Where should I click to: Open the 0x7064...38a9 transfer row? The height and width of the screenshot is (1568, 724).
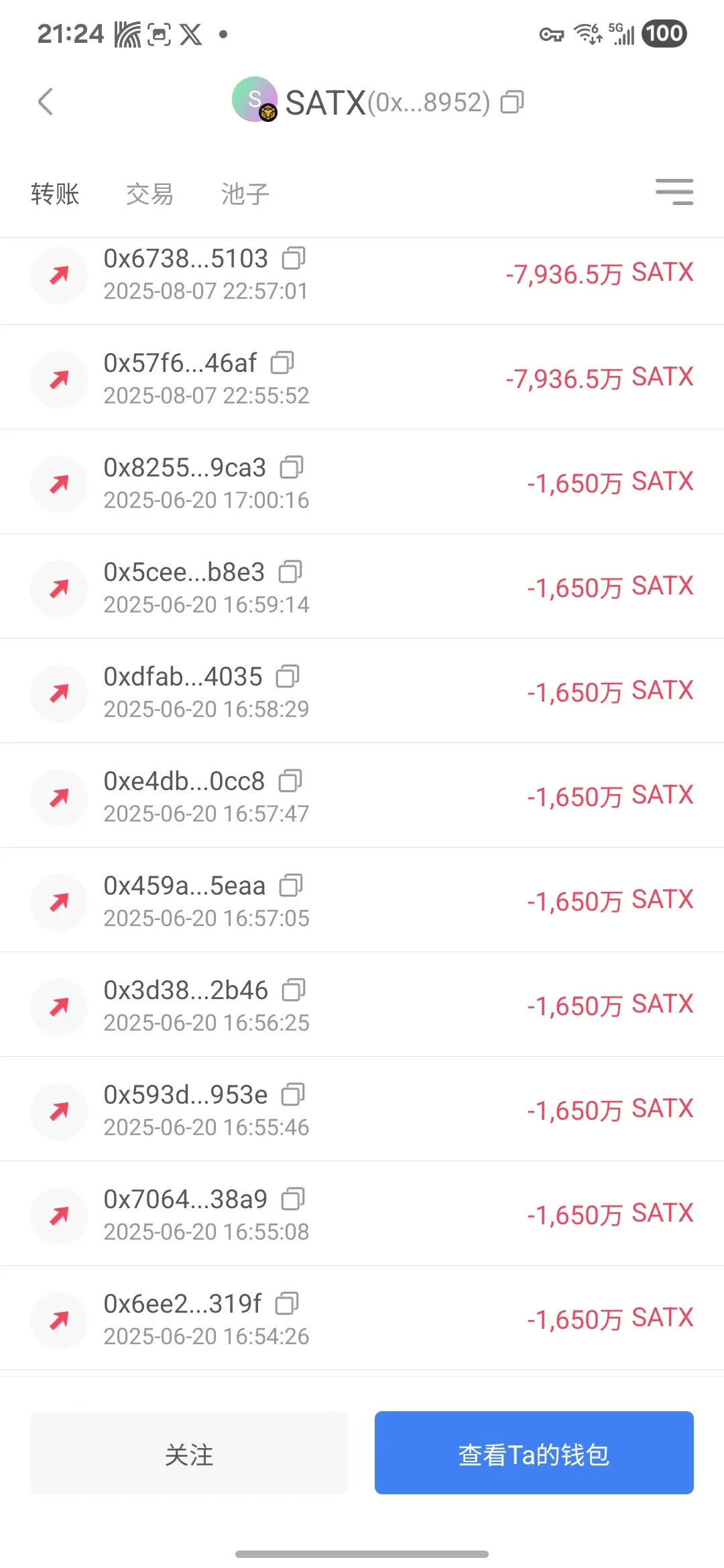(362, 1214)
